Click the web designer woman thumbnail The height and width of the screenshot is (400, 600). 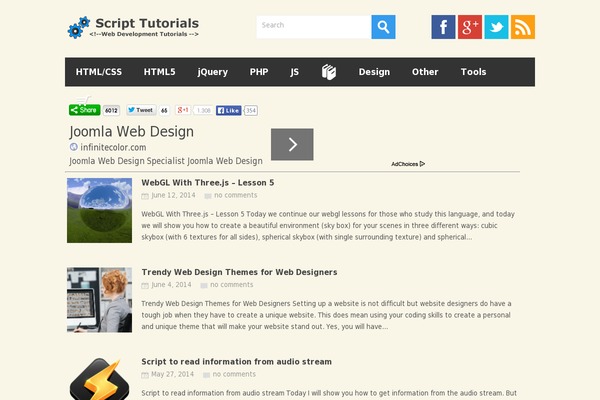click(x=99, y=300)
